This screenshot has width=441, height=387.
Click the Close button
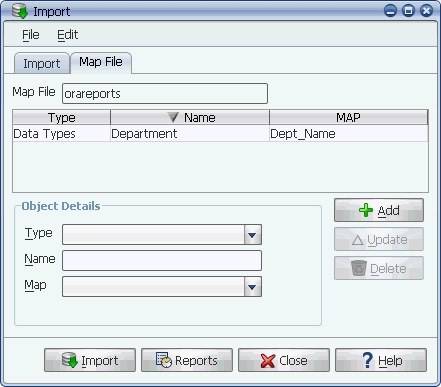[x=284, y=360]
